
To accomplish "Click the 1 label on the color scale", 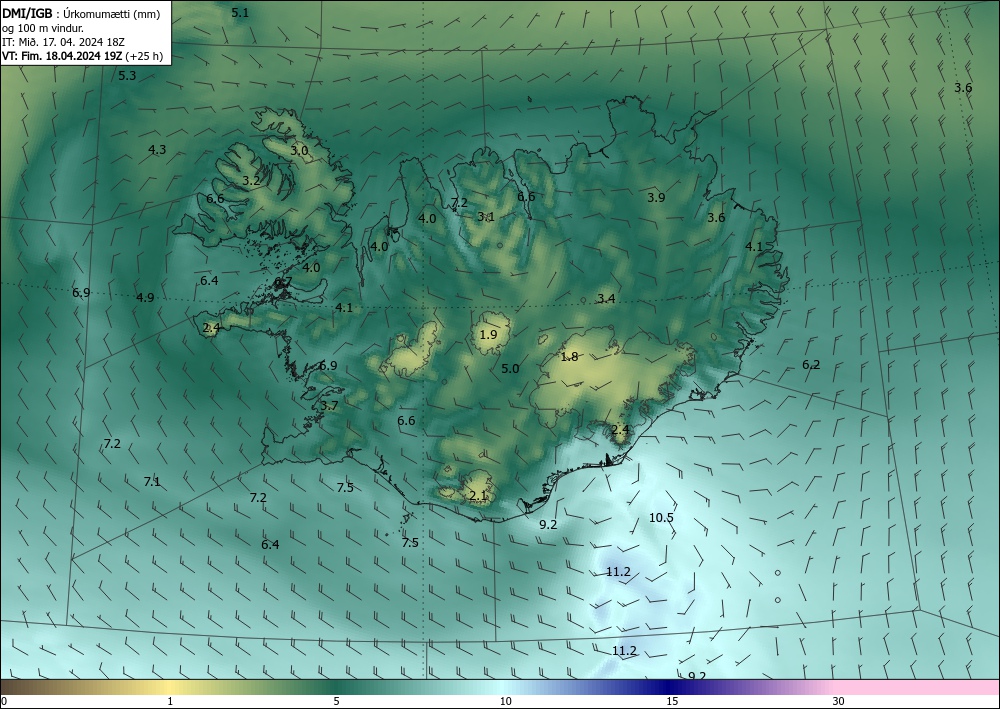I will tap(170, 702).
